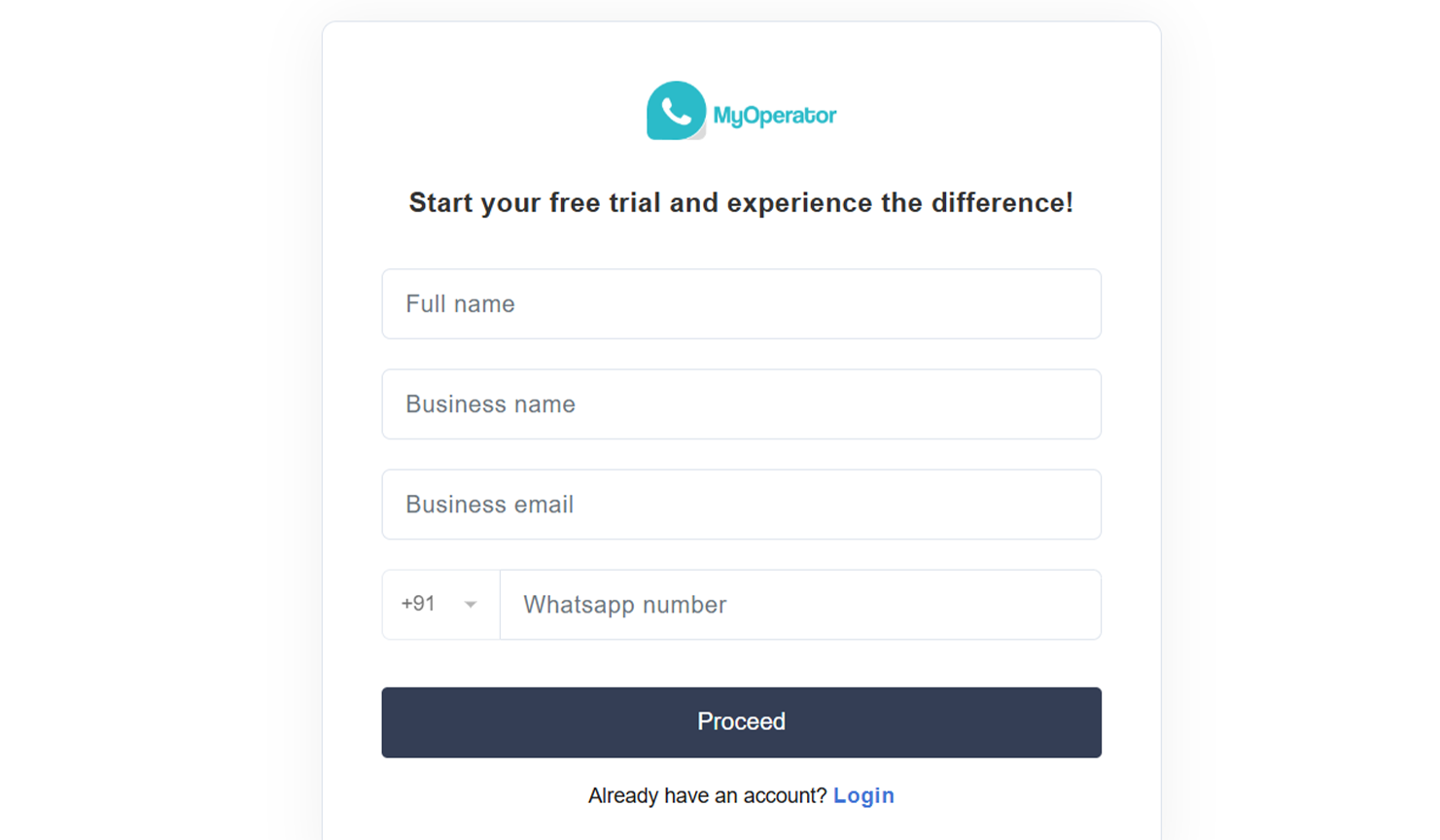Click the white phone handset glyph

[676, 111]
